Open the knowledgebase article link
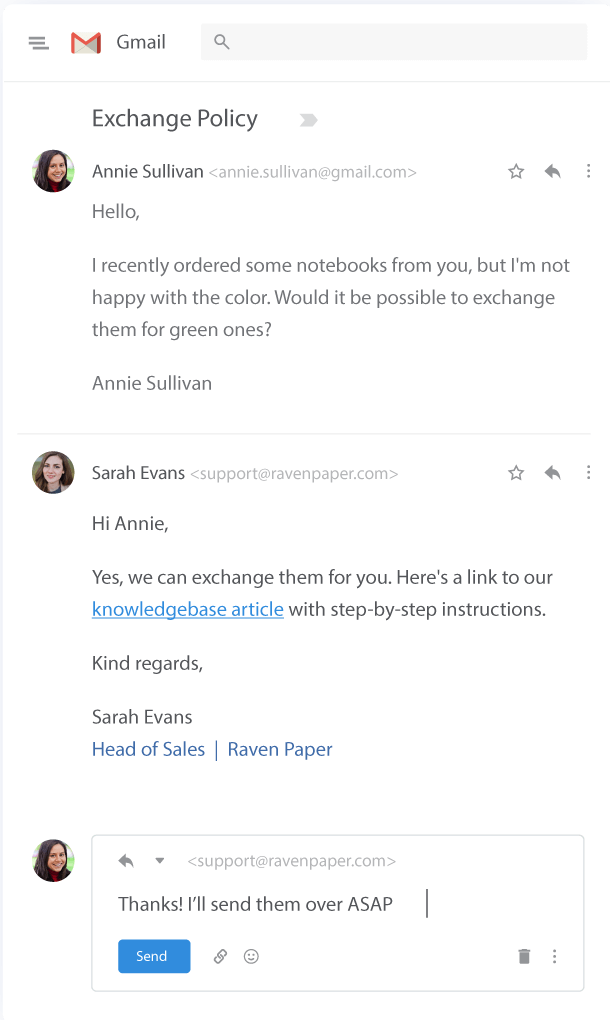This screenshot has width=610, height=1020. [x=188, y=609]
